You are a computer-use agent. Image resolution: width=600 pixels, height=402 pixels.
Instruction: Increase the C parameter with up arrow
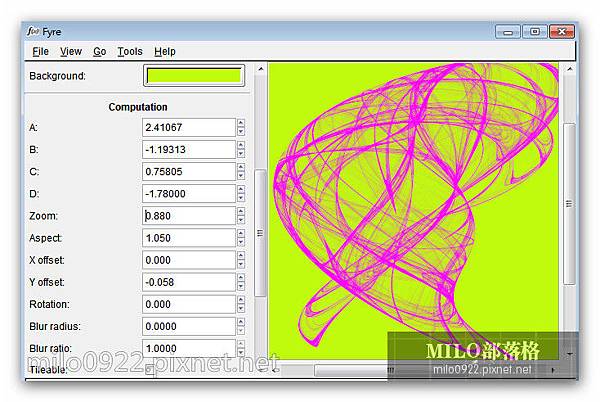point(241,168)
